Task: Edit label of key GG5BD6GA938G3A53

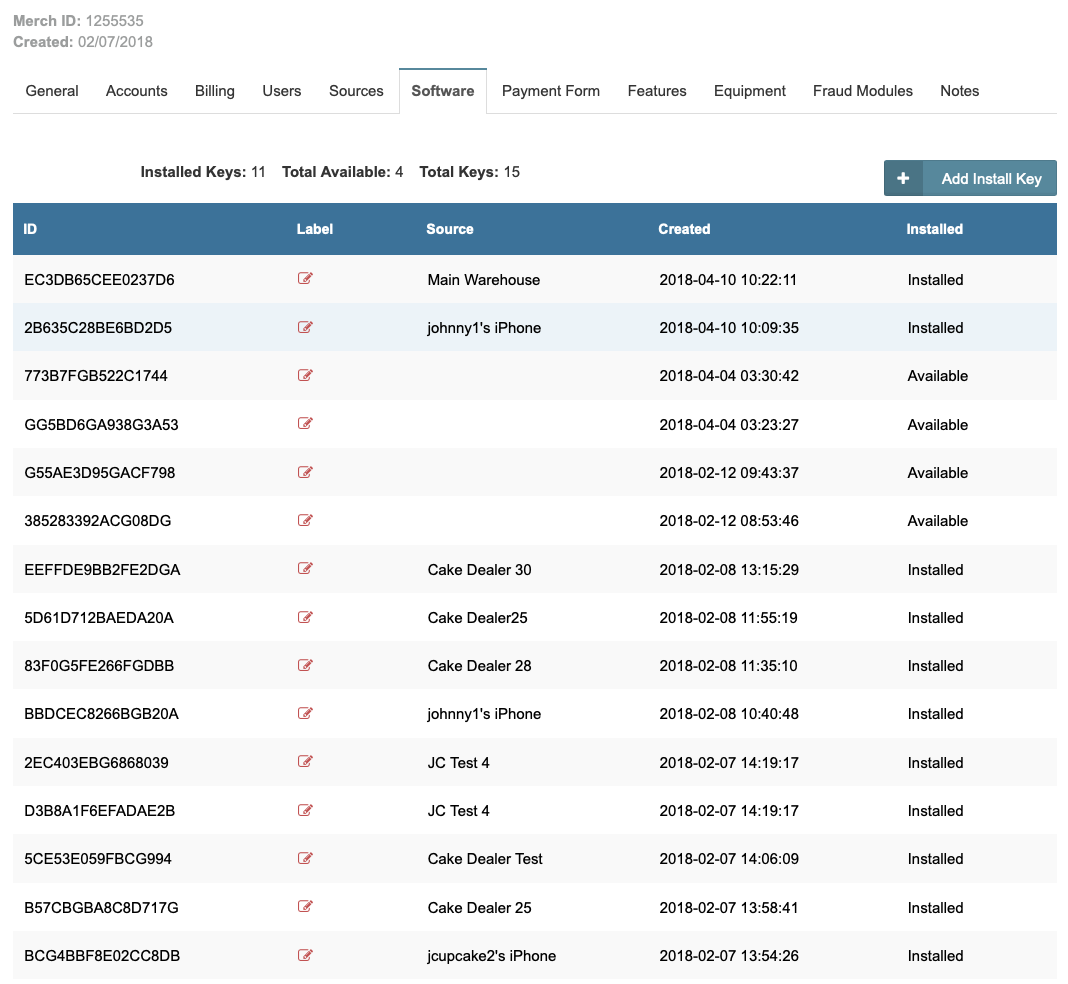Action: coord(305,424)
